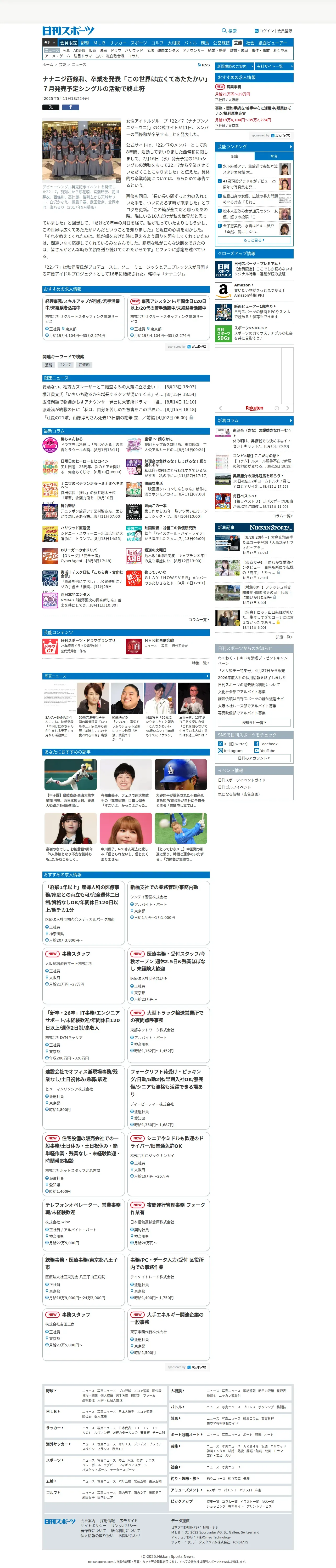Click 日刊ゴルフイベント in event info
Image resolution: width=336 pixels, height=1568 pixels.
234,787
